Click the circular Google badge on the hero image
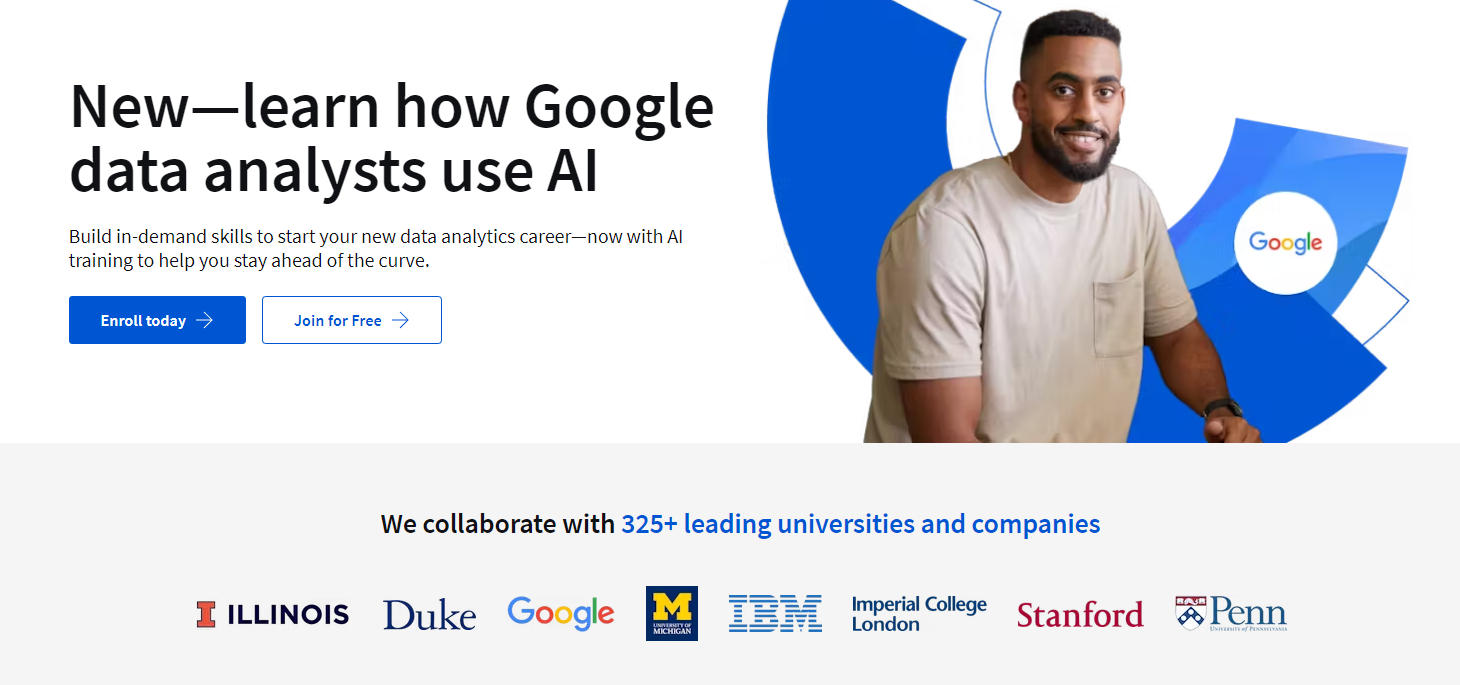This screenshot has width=1460, height=685. [x=1285, y=240]
